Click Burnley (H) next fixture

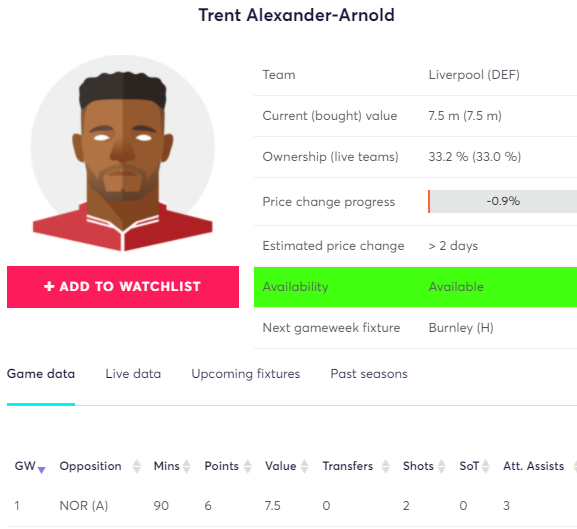point(461,327)
